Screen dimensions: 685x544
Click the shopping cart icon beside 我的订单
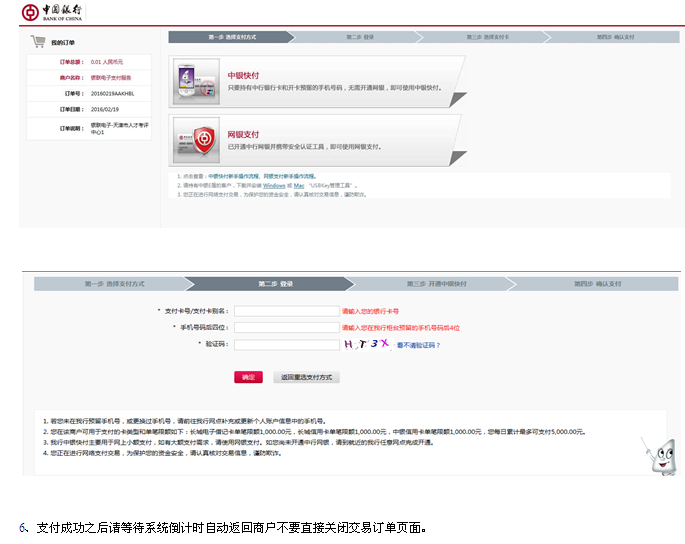[38, 42]
